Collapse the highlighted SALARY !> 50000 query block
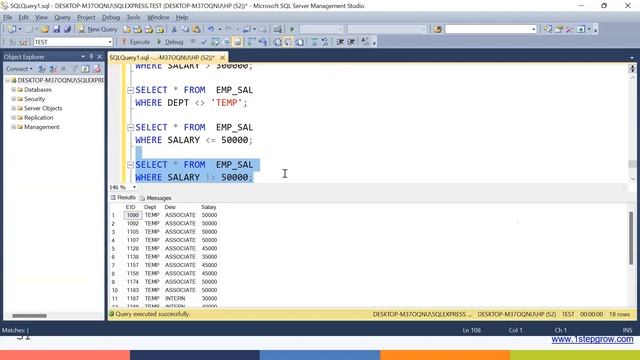Screen dimensions: 640x360 (x=130, y=165)
